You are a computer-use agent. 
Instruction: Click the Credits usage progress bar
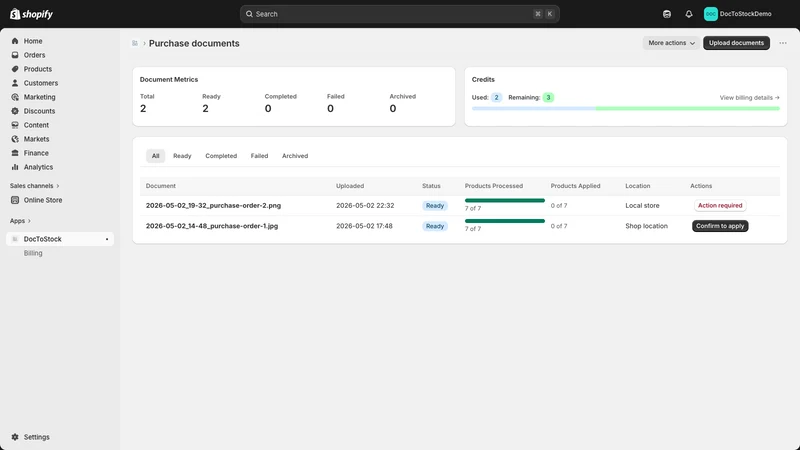[626, 108]
